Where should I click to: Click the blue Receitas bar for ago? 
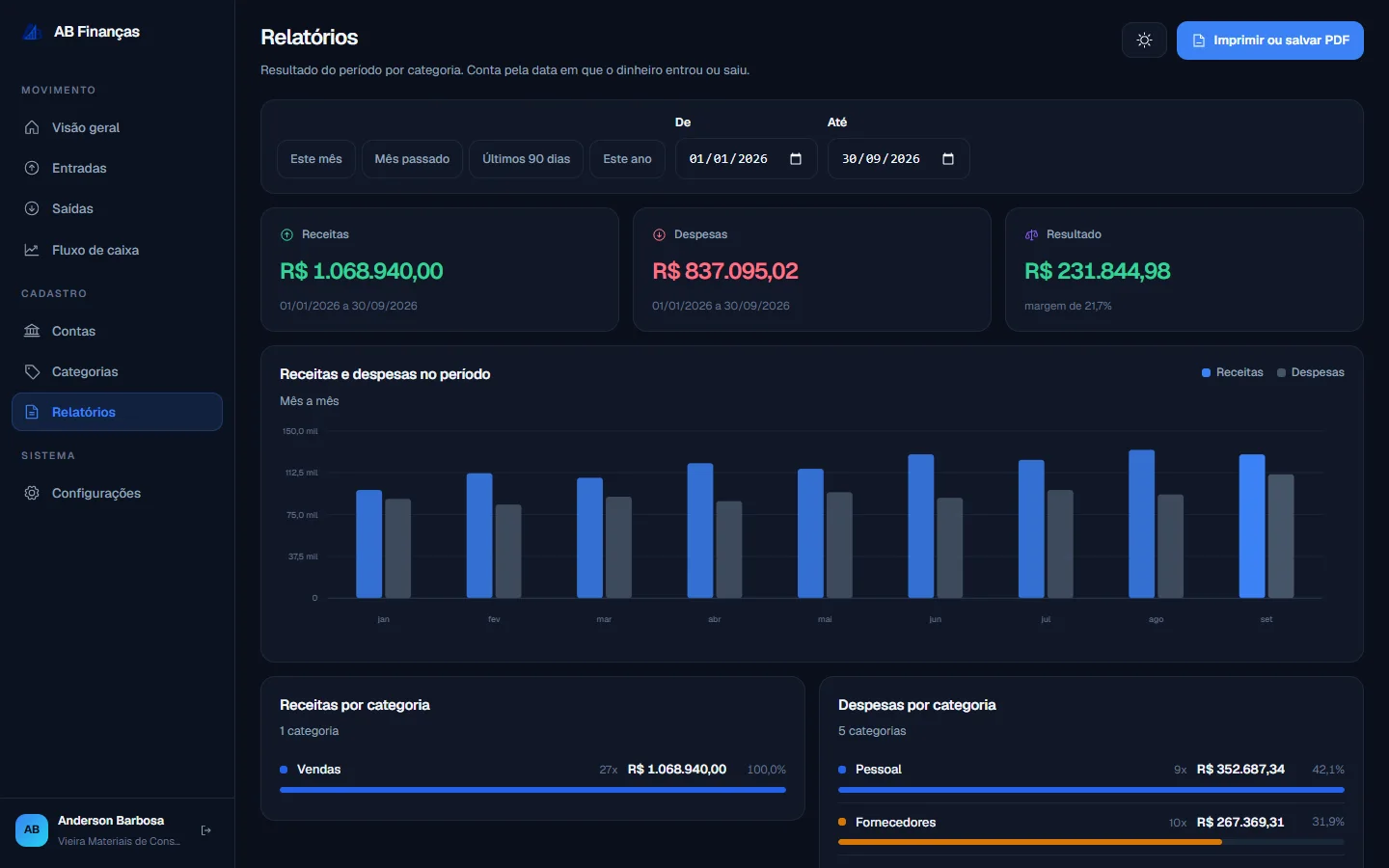(1142, 524)
